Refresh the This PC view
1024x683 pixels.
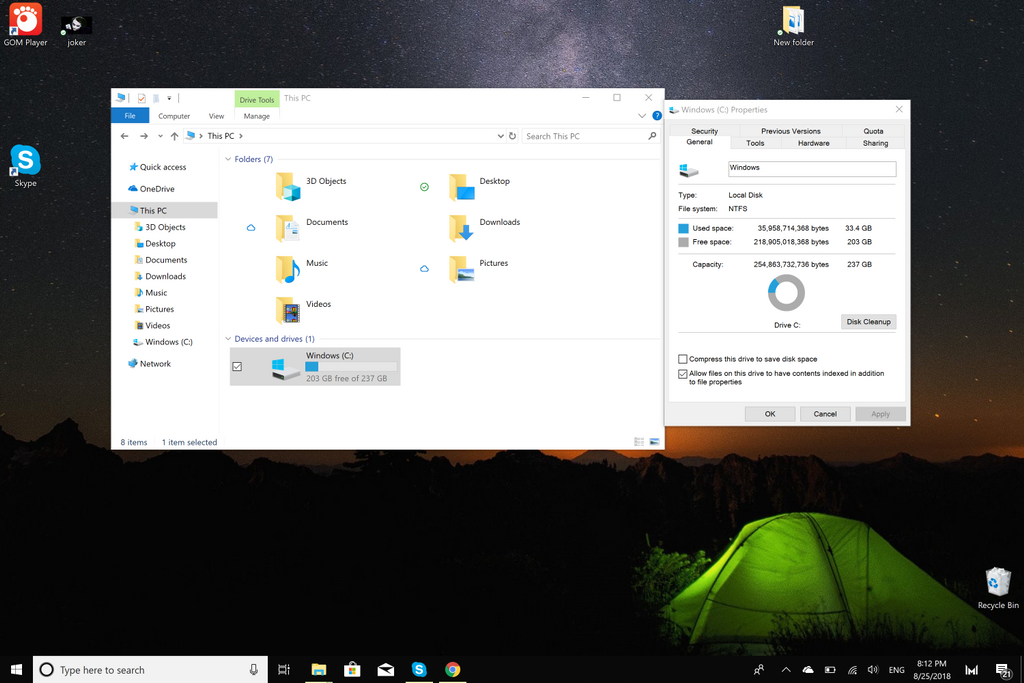coord(513,136)
